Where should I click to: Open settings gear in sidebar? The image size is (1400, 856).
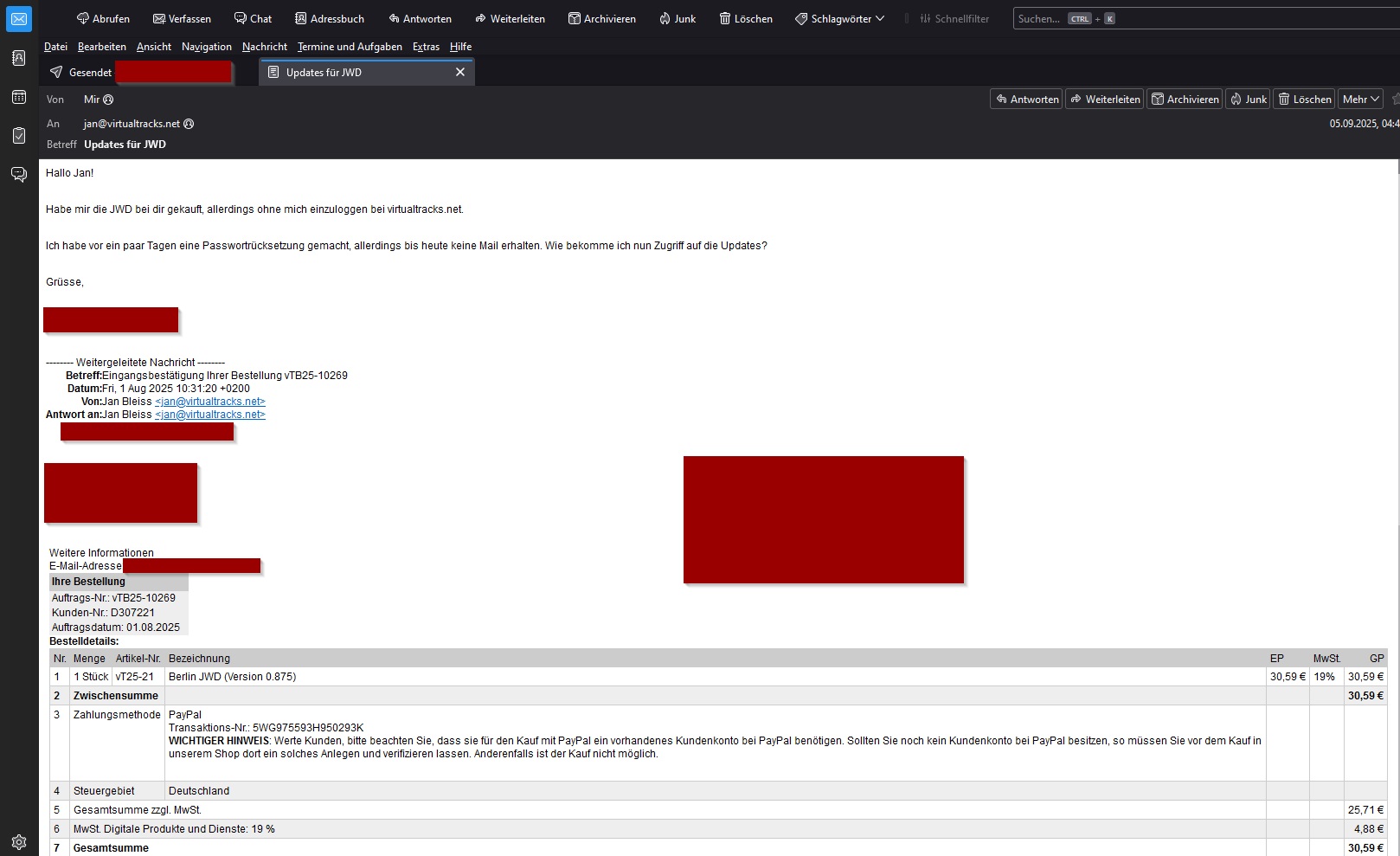(19, 842)
